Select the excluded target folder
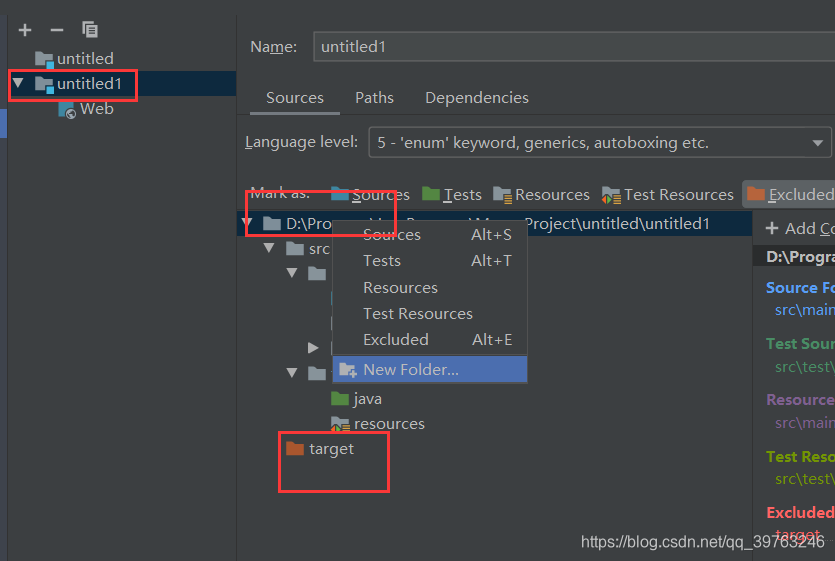This screenshot has height=561, width=835. coord(320,449)
